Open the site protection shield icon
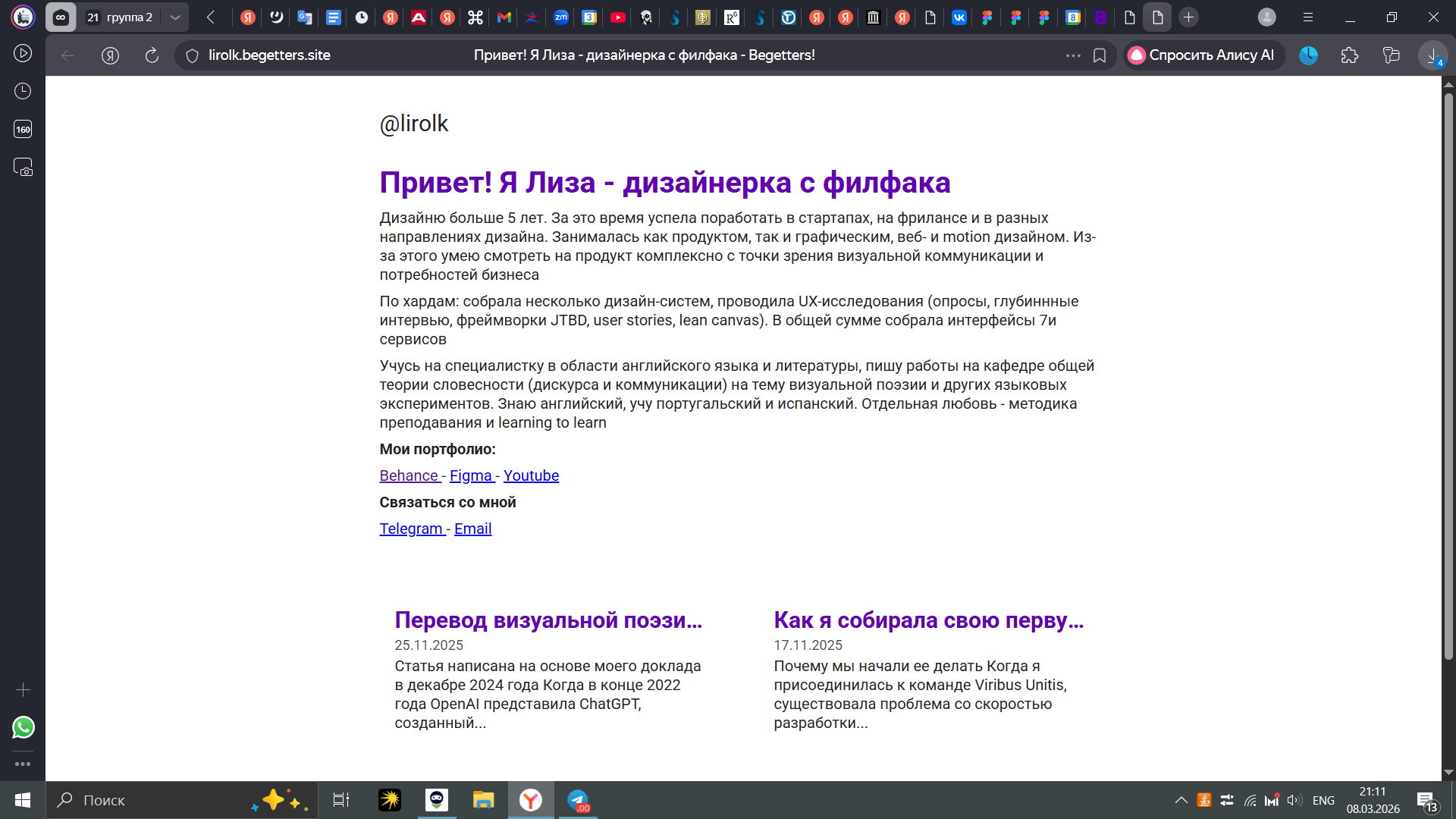The width and height of the screenshot is (1456, 819). pos(193,55)
